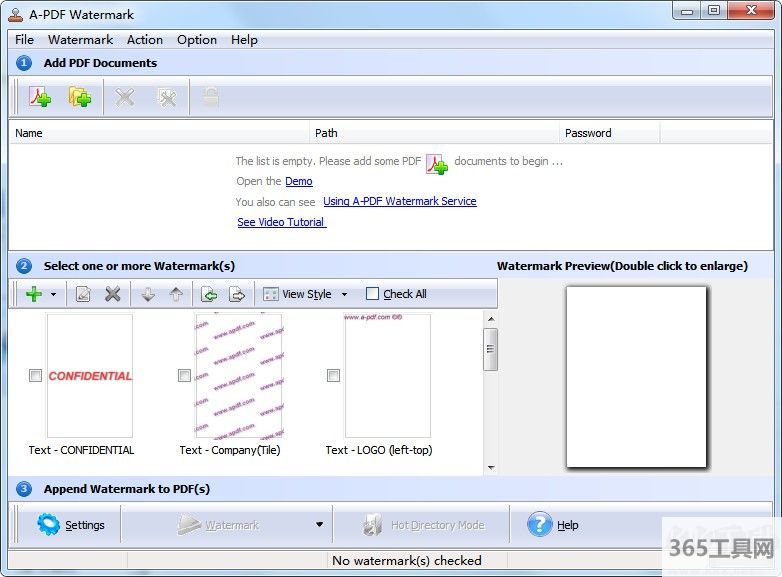
Task: Check the Text - CONFIDENTIAL watermark checkbox
Action: click(x=36, y=376)
